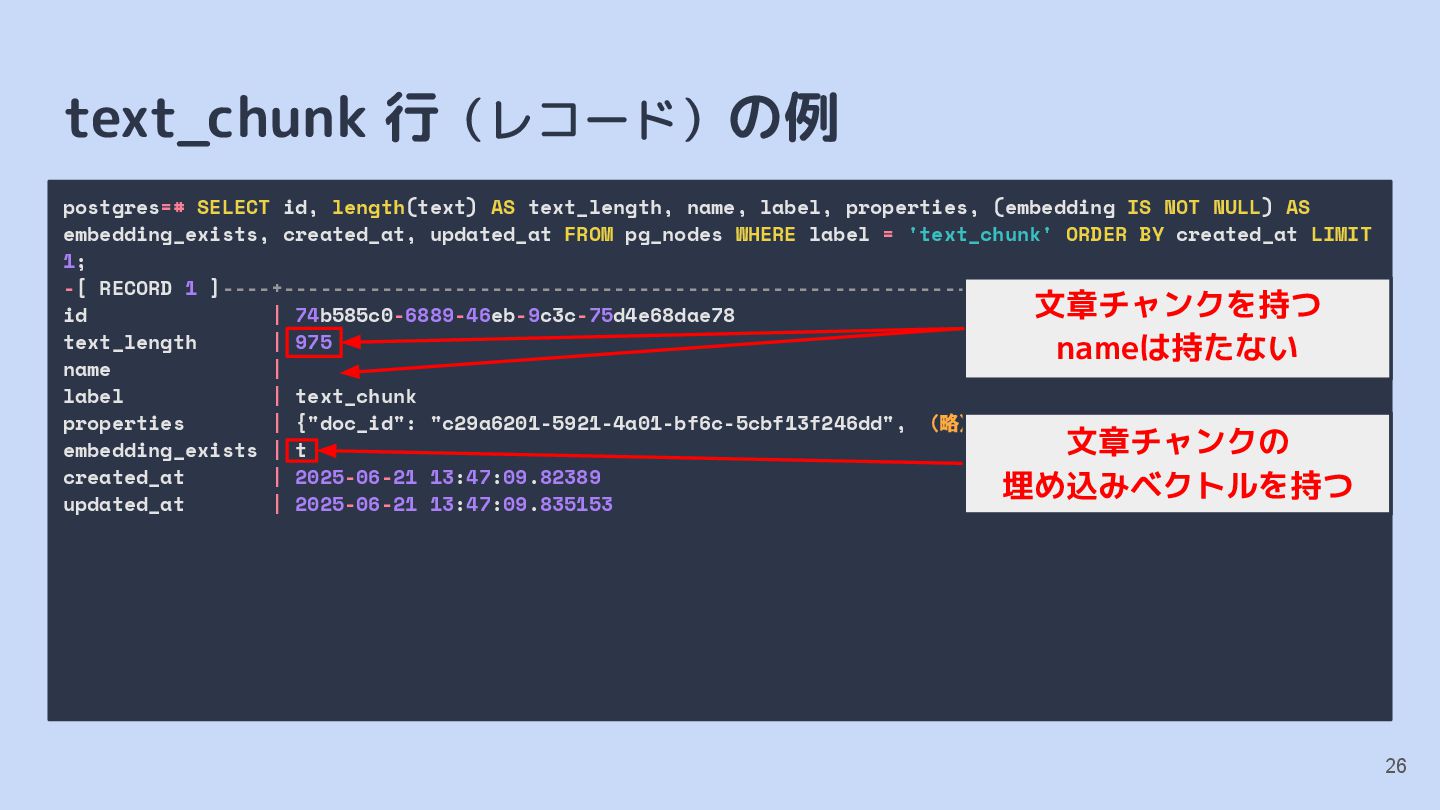Click the "IS NOT NULL" keywords in query
Viewport: 1440px width, 810px height.
(1194, 207)
